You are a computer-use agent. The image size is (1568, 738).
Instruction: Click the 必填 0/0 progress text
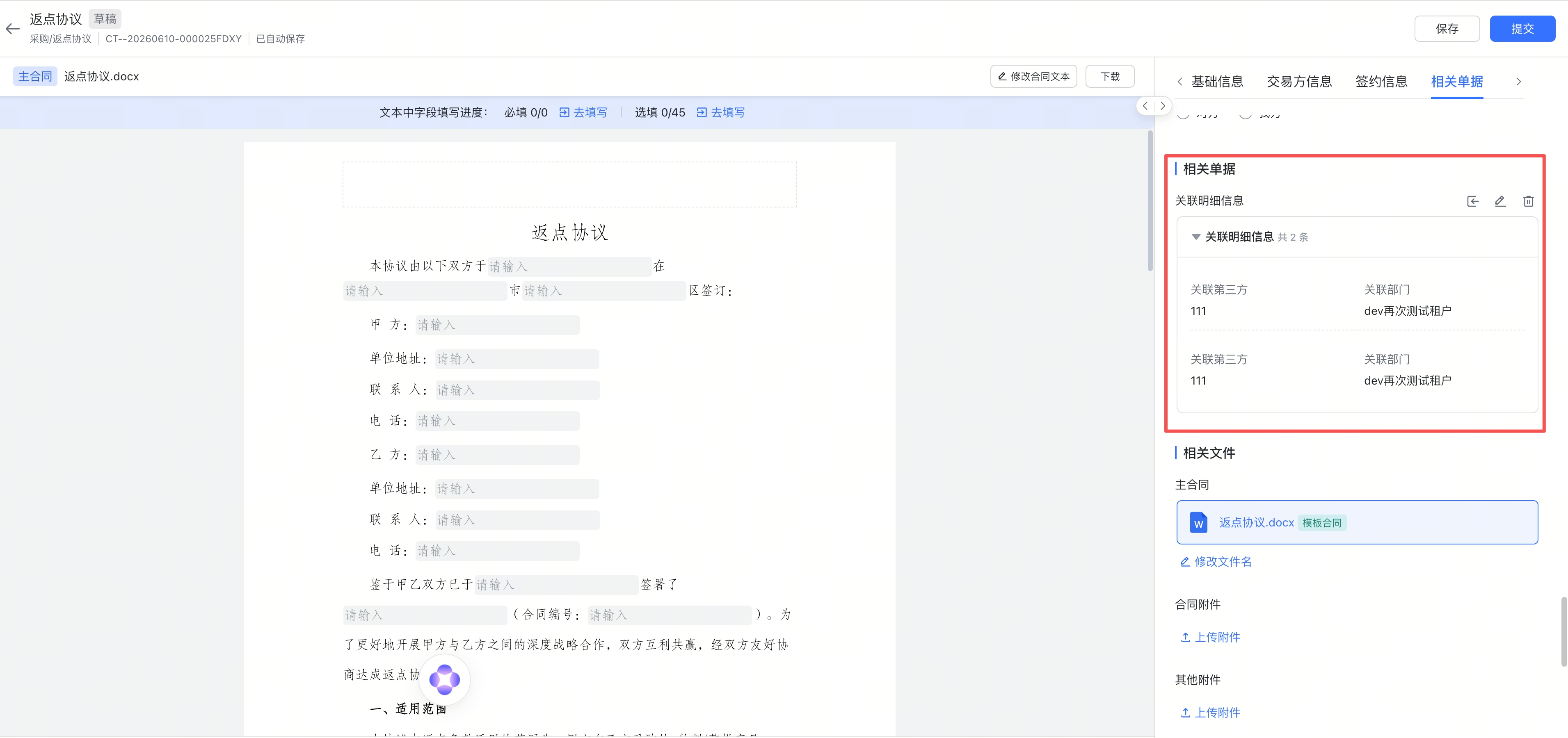click(x=525, y=113)
